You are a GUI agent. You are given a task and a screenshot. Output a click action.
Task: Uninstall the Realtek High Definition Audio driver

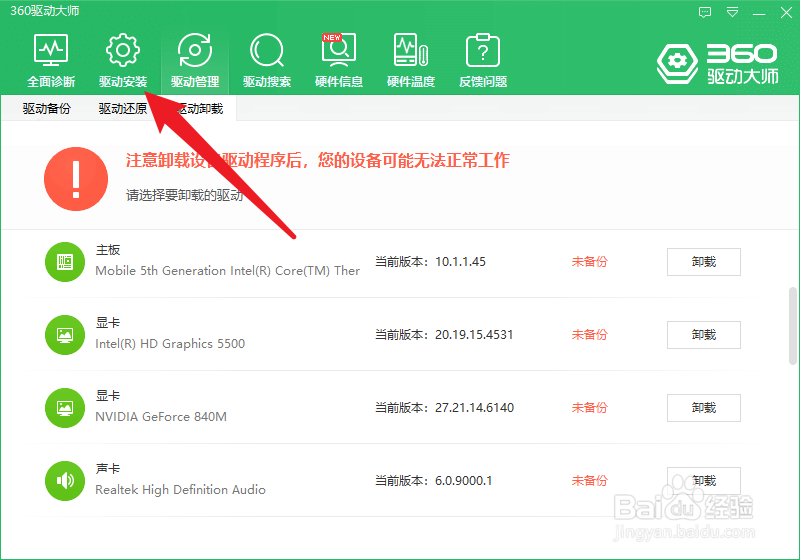(704, 480)
